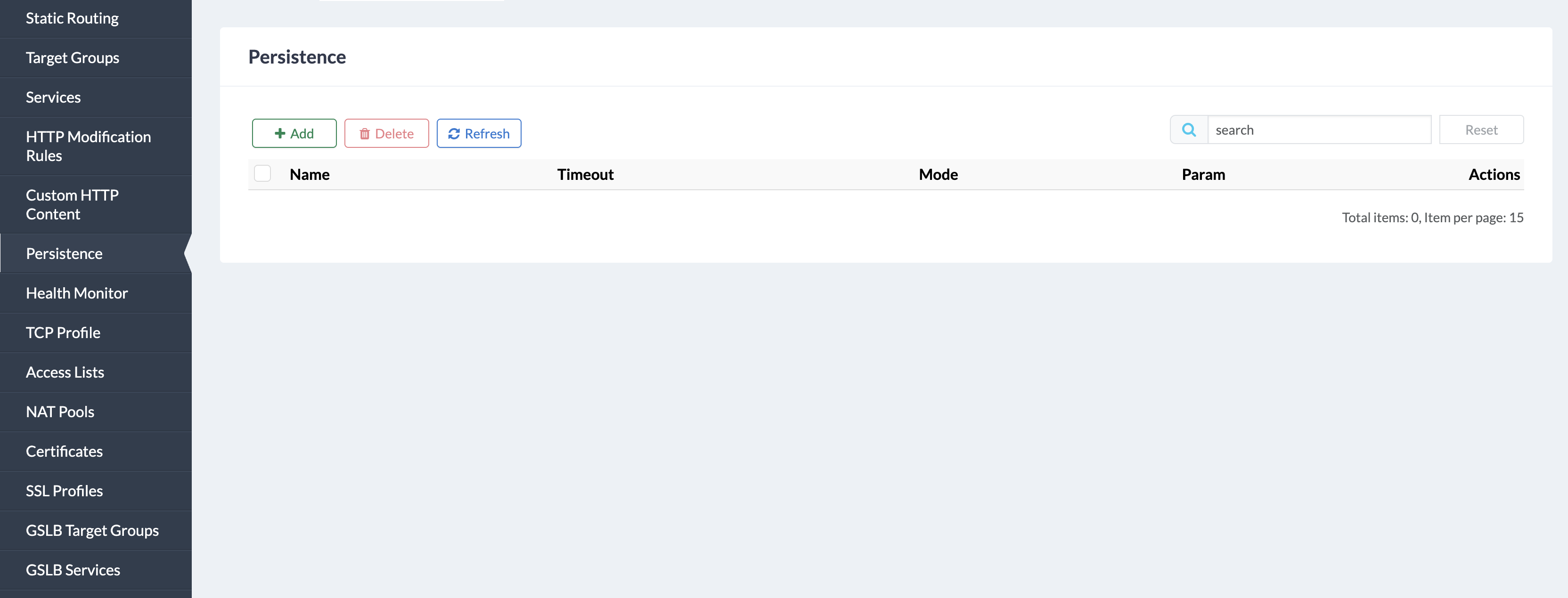1568x598 pixels.
Task: Toggle the select-all checkbox in table header
Action: tap(262, 174)
